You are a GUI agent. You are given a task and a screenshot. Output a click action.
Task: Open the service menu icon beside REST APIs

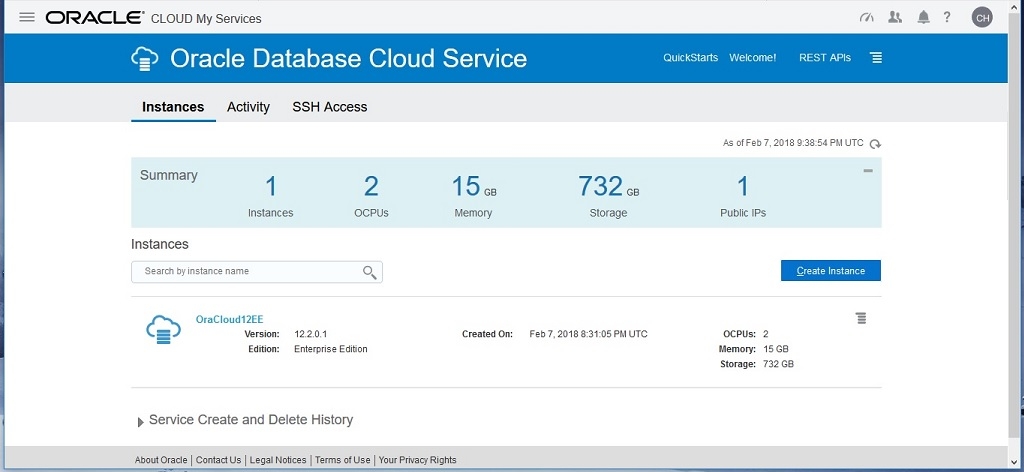(x=876, y=57)
